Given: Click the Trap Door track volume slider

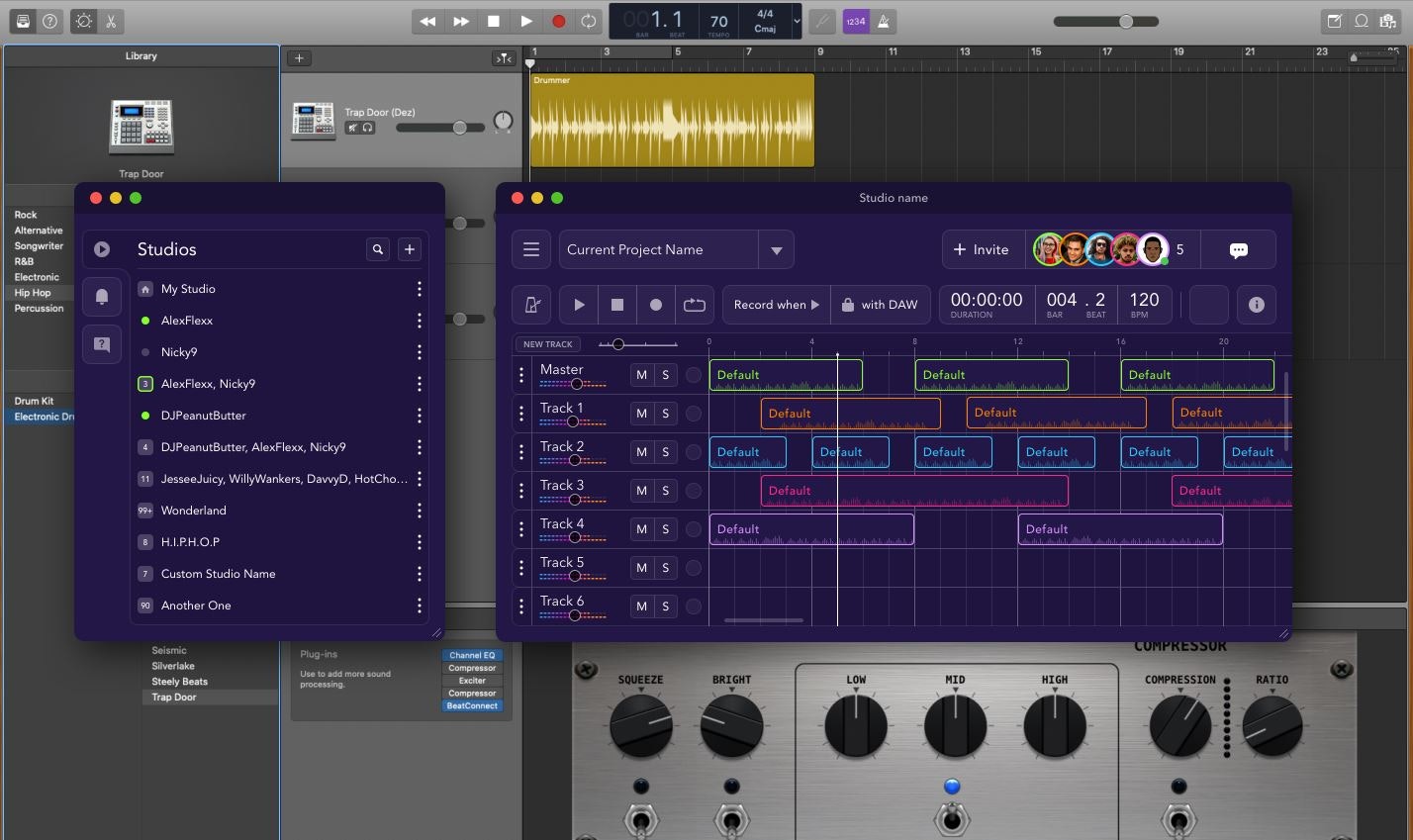Looking at the screenshot, I should click(459, 128).
